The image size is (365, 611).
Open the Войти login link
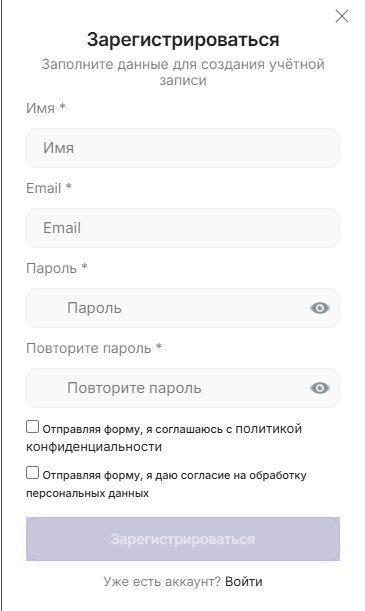coord(243,581)
